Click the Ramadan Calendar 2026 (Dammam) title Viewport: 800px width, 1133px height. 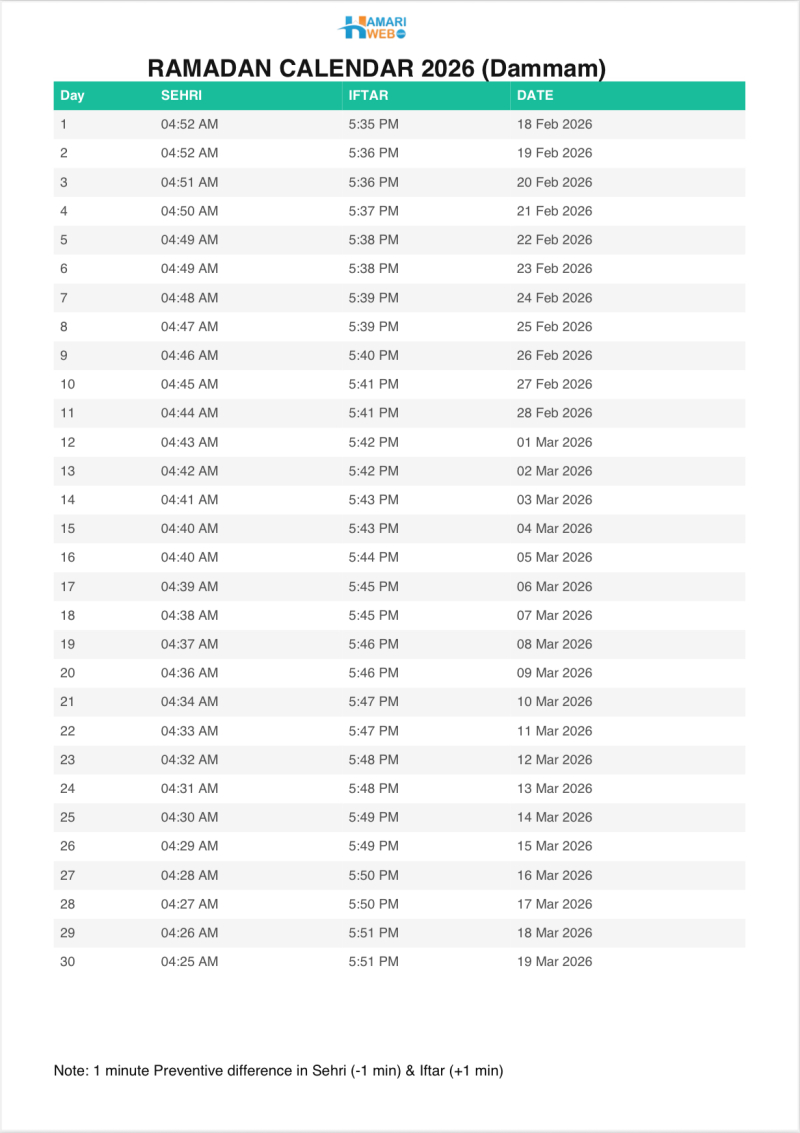point(377,68)
